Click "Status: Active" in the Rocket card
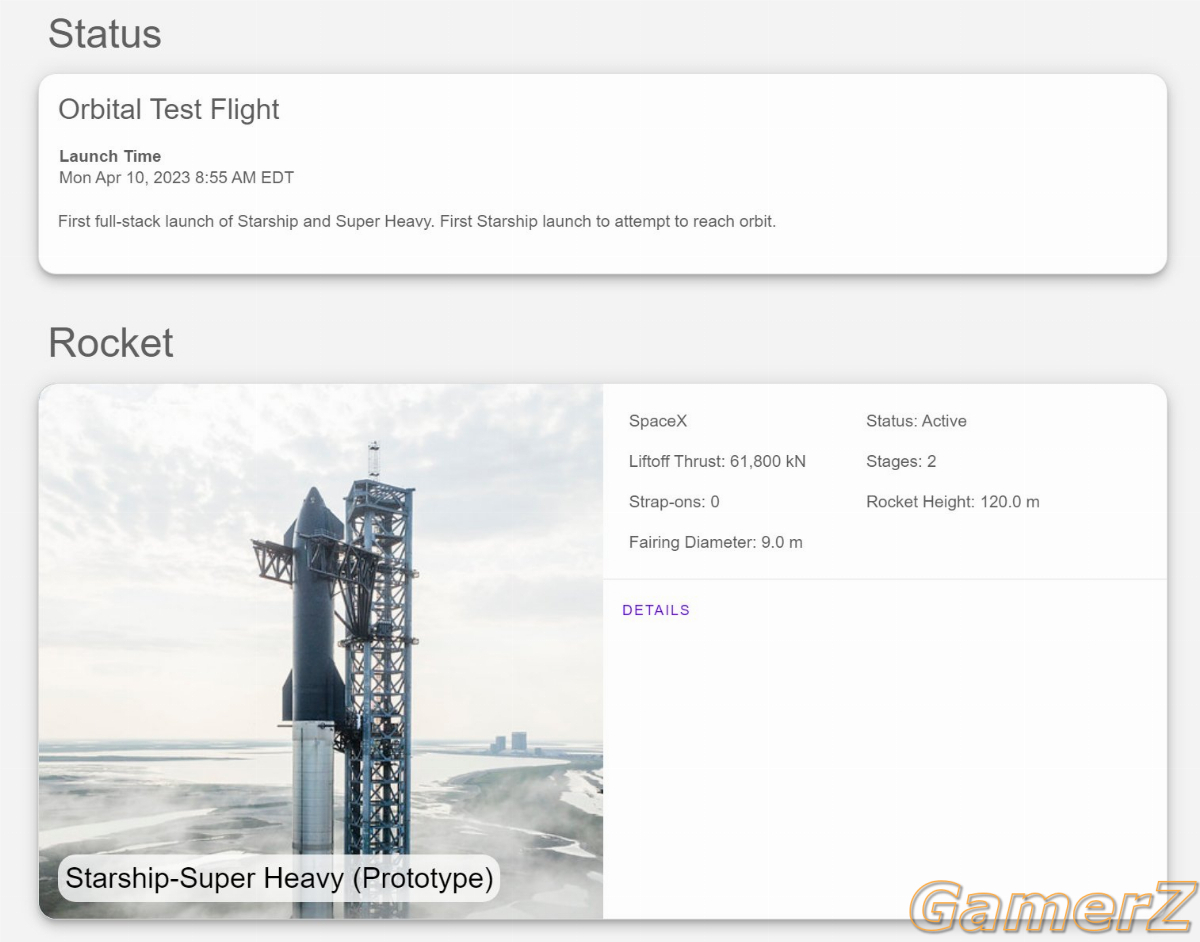 click(x=916, y=421)
